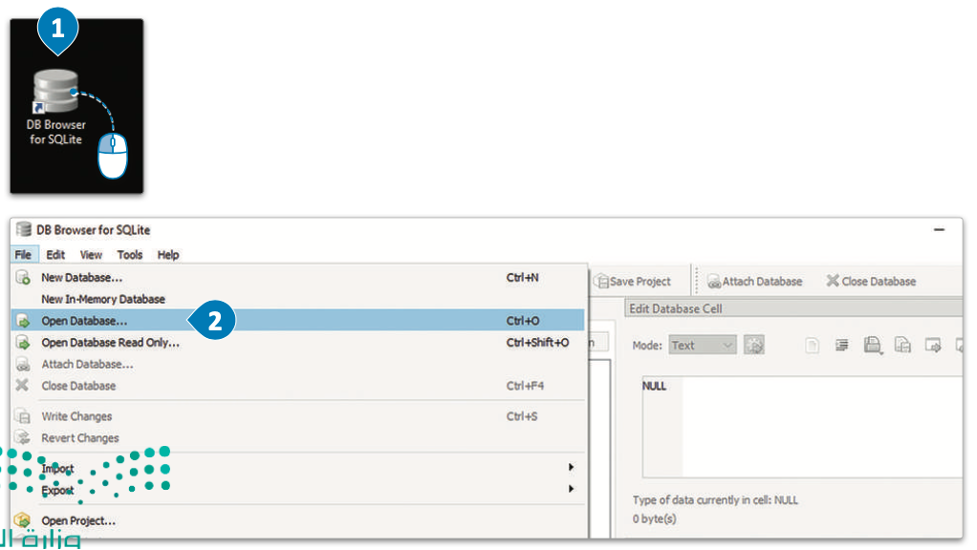Expand the Import submenu arrow

[571, 467]
